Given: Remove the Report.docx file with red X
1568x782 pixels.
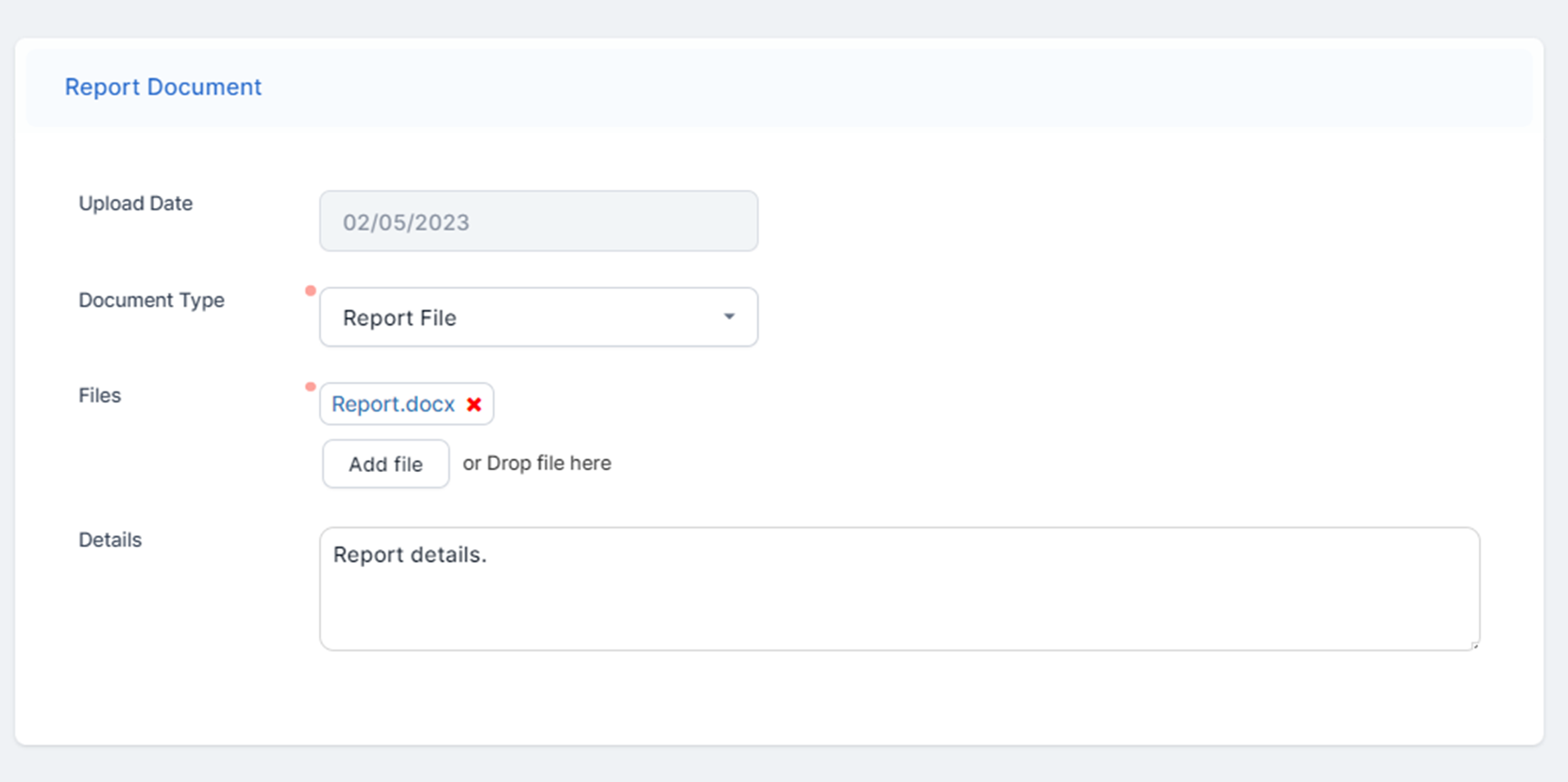Looking at the screenshot, I should (474, 404).
